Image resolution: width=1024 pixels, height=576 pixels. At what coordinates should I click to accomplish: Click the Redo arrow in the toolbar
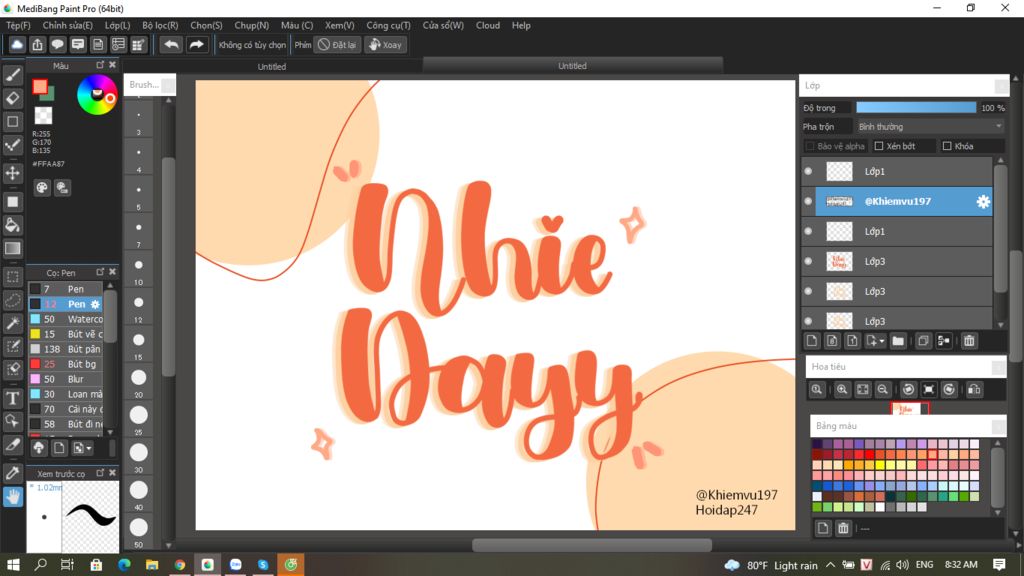pyautogui.click(x=196, y=44)
